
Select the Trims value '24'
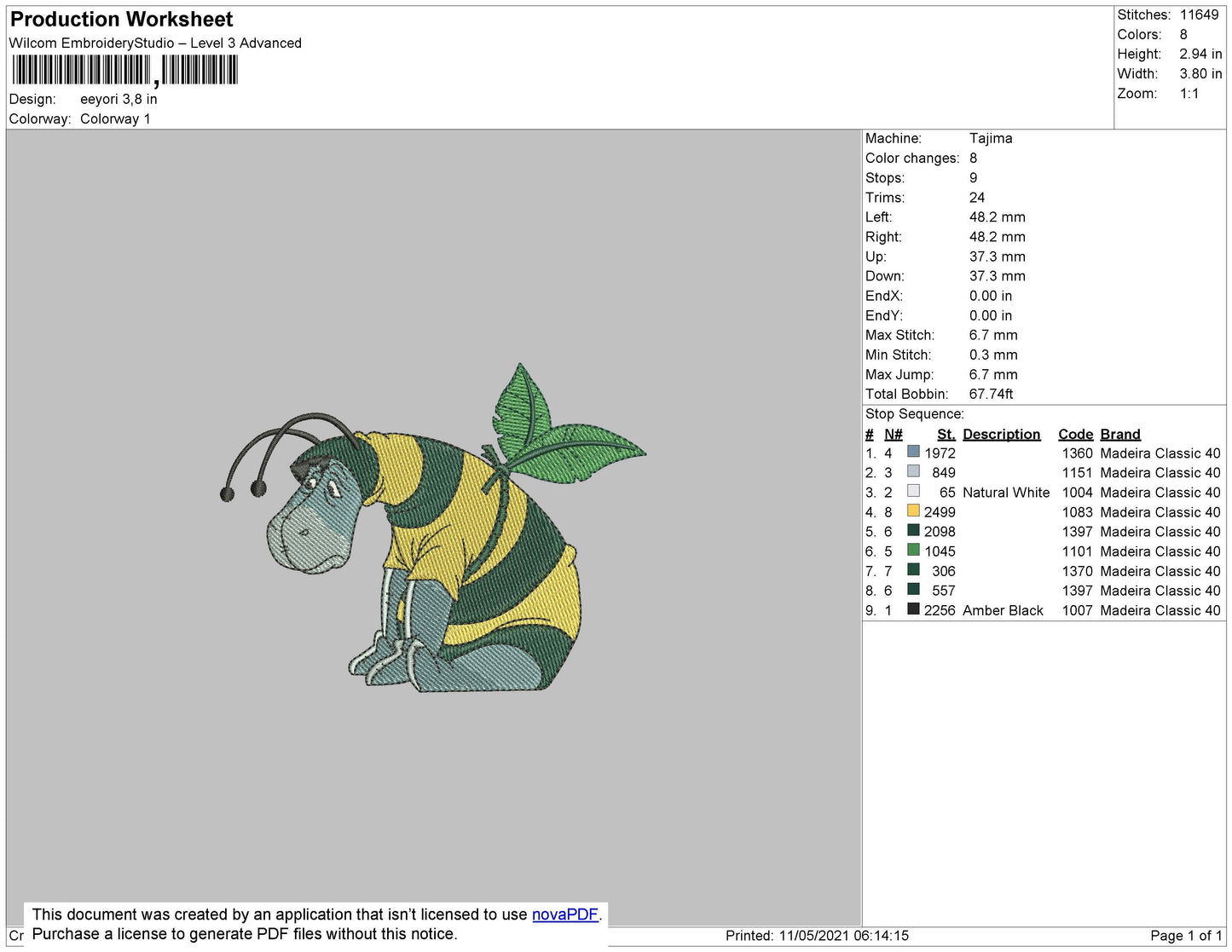point(977,198)
